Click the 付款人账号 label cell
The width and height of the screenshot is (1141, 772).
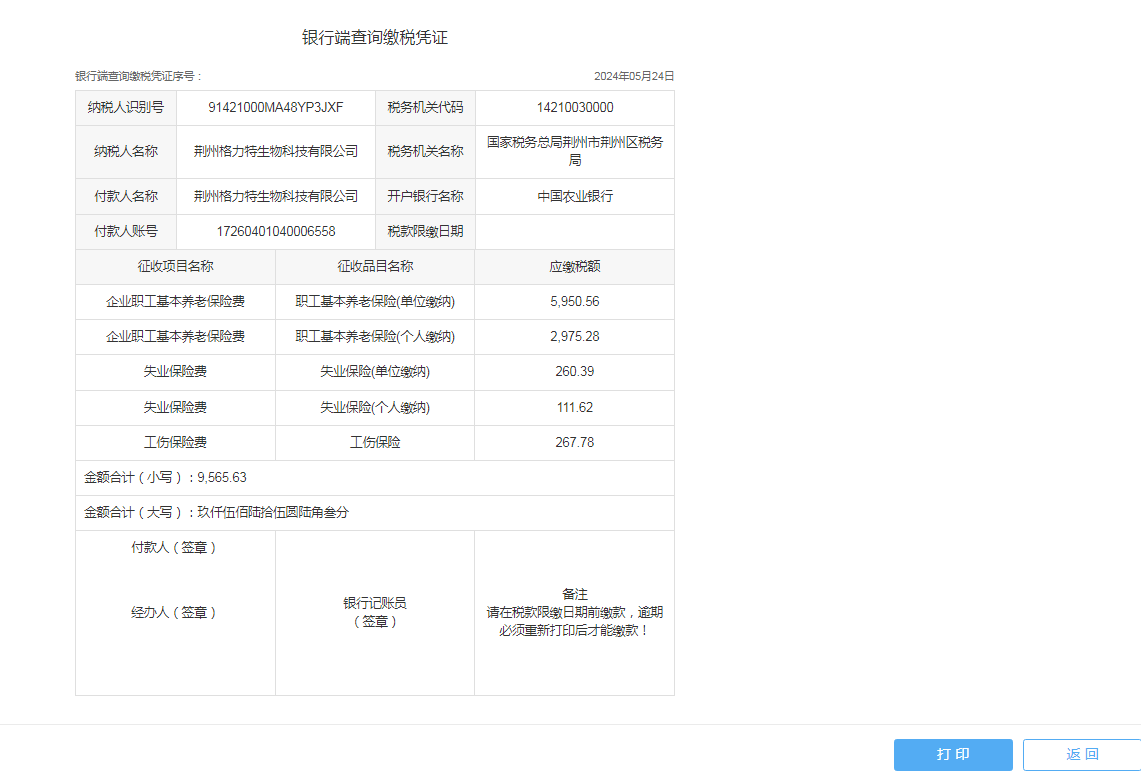pos(126,231)
